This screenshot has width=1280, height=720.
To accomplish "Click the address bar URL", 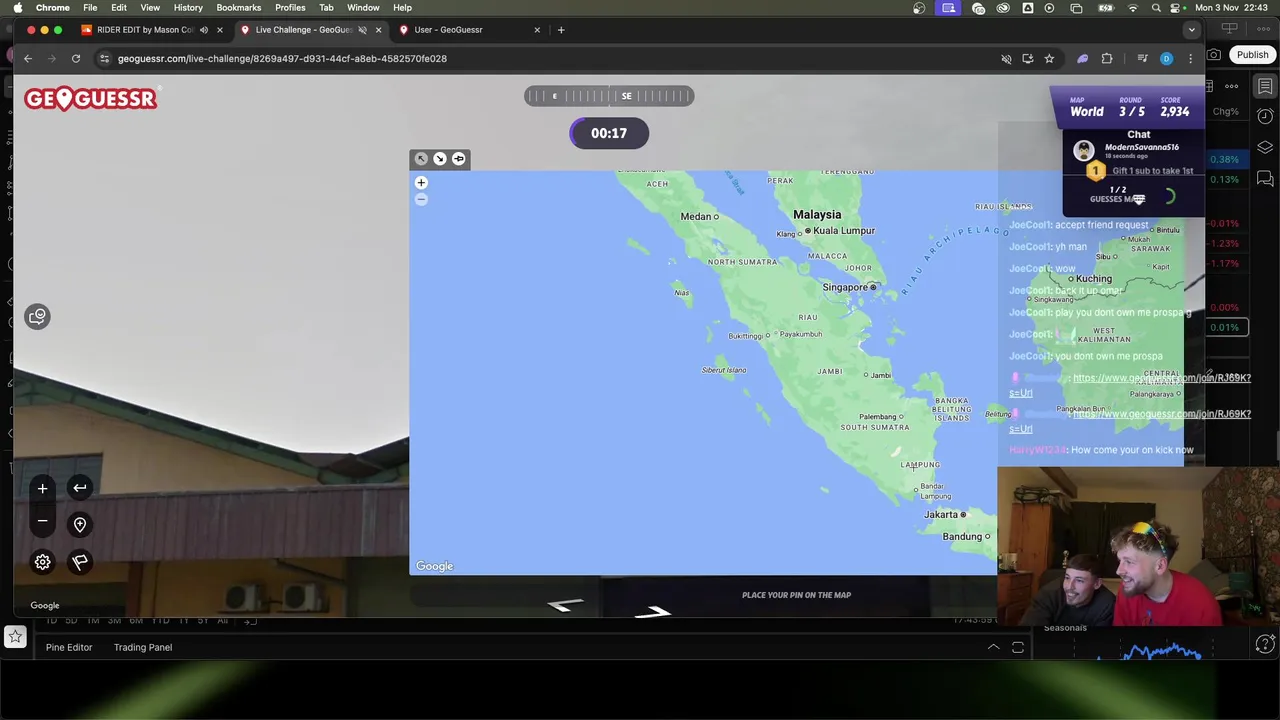I will click(282, 59).
